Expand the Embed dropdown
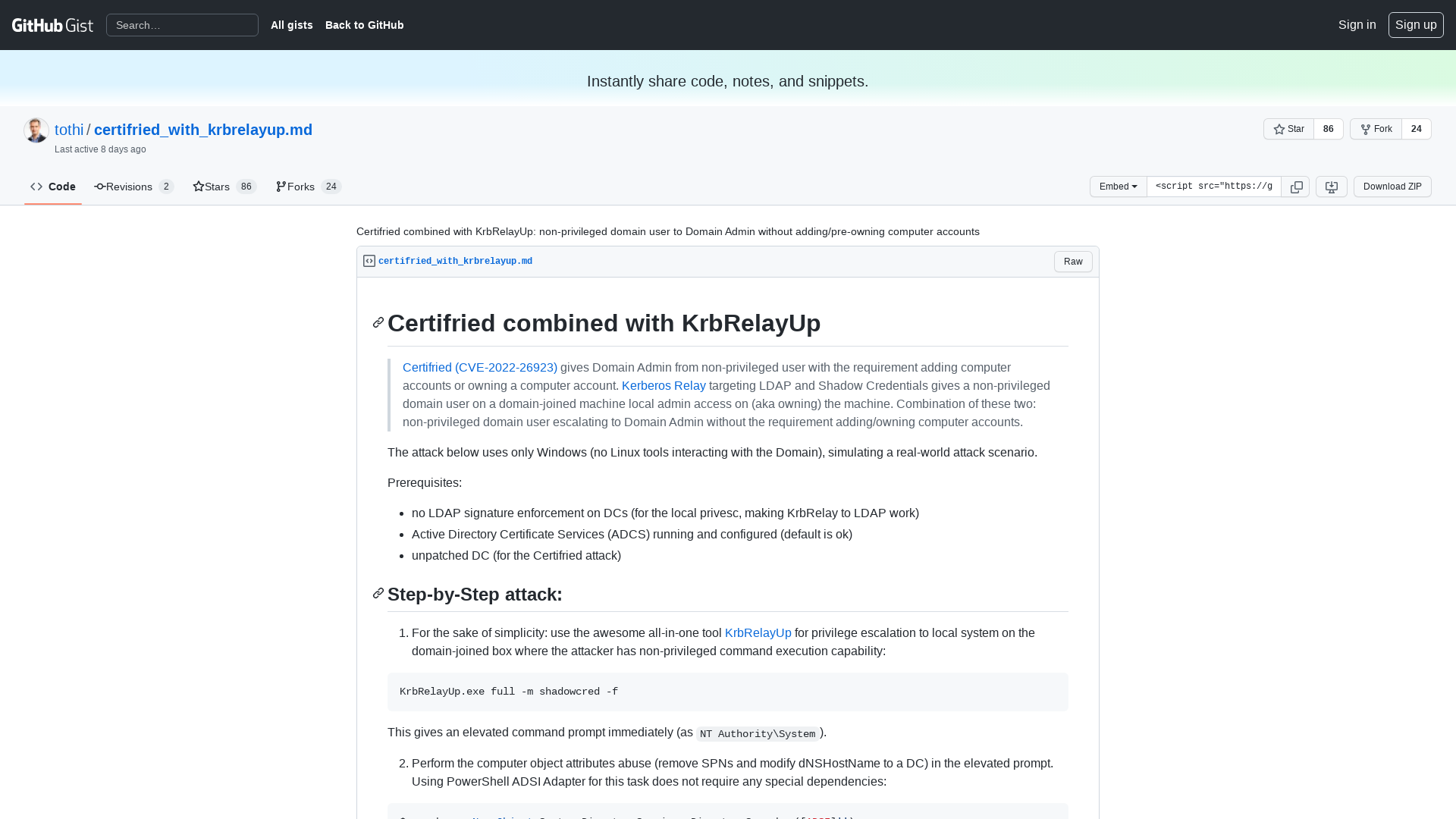 point(1119,187)
